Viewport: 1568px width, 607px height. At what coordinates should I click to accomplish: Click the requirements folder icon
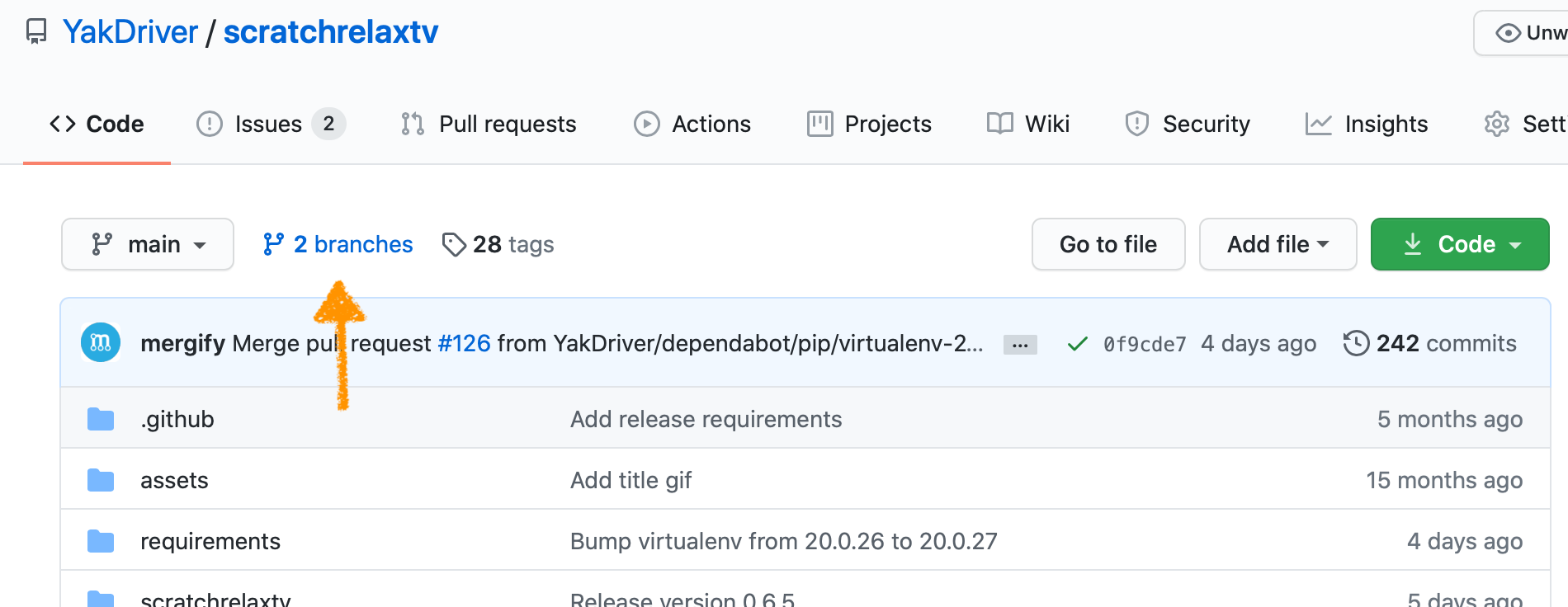[101, 541]
